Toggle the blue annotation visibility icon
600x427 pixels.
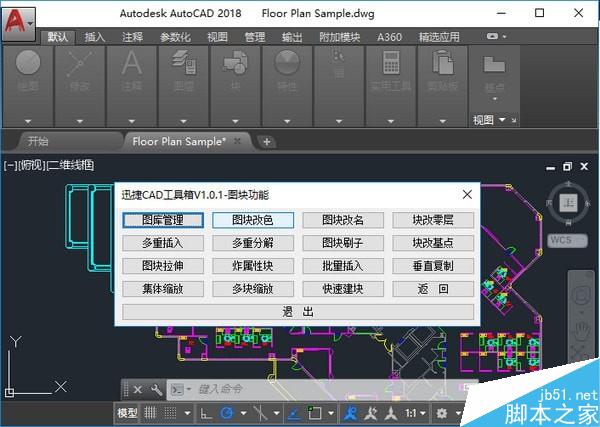(x=350, y=413)
